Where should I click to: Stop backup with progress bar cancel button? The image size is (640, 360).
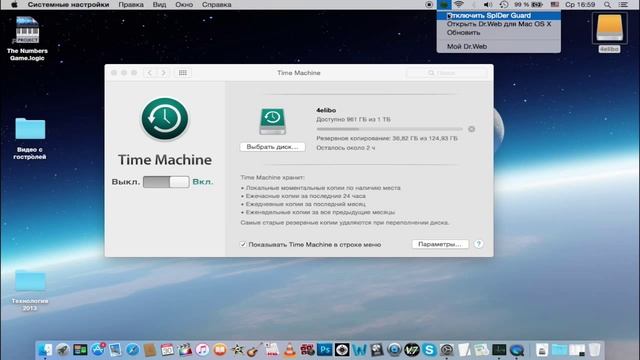(x=471, y=129)
